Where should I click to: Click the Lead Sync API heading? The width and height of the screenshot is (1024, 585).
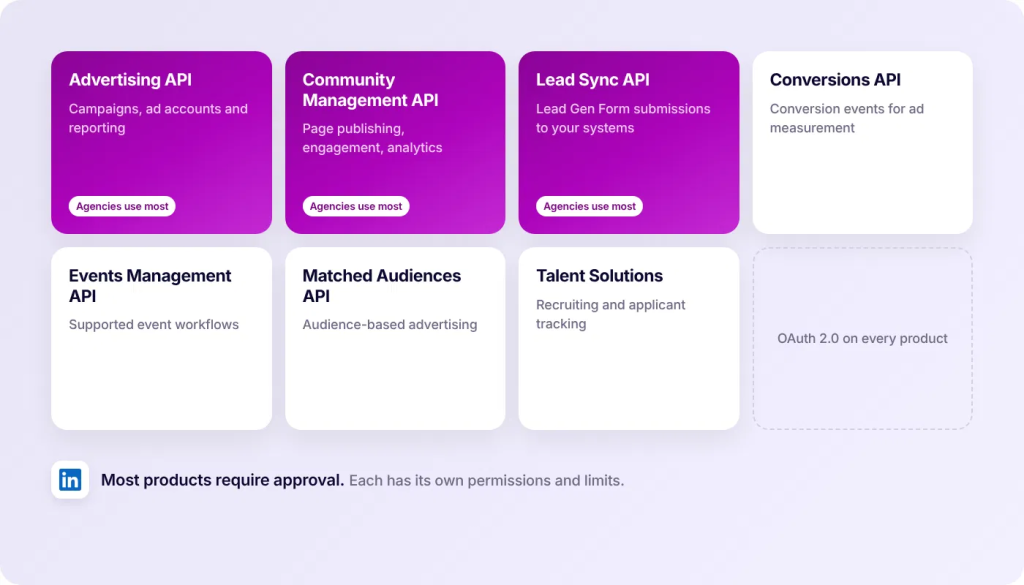coord(592,80)
